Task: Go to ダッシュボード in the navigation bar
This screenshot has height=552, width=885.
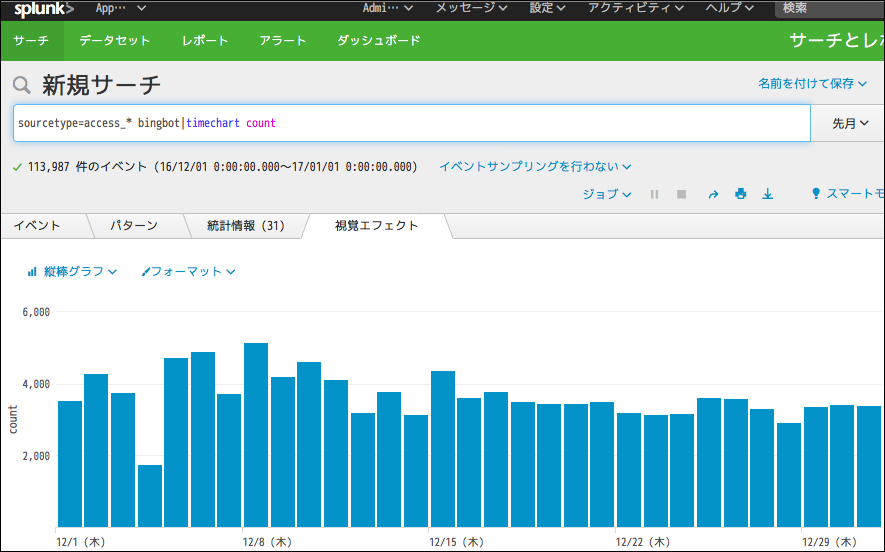Action: tap(378, 41)
